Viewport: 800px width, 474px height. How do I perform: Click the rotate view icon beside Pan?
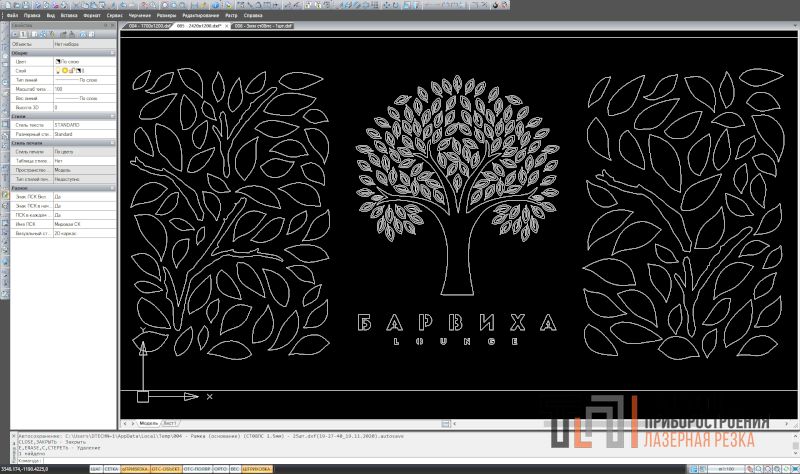(395, 5)
